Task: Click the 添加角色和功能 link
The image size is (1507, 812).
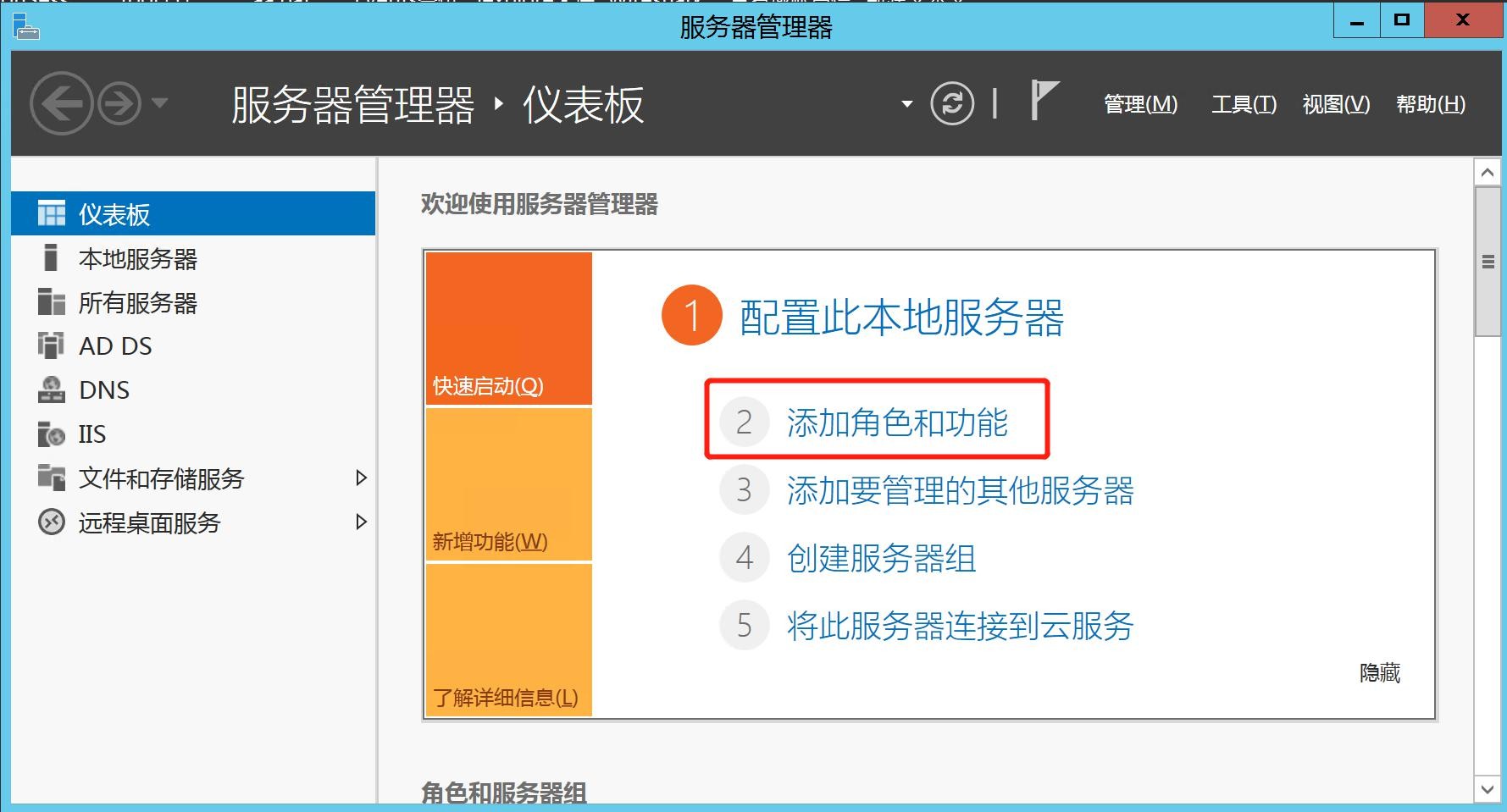Action: click(x=897, y=423)
